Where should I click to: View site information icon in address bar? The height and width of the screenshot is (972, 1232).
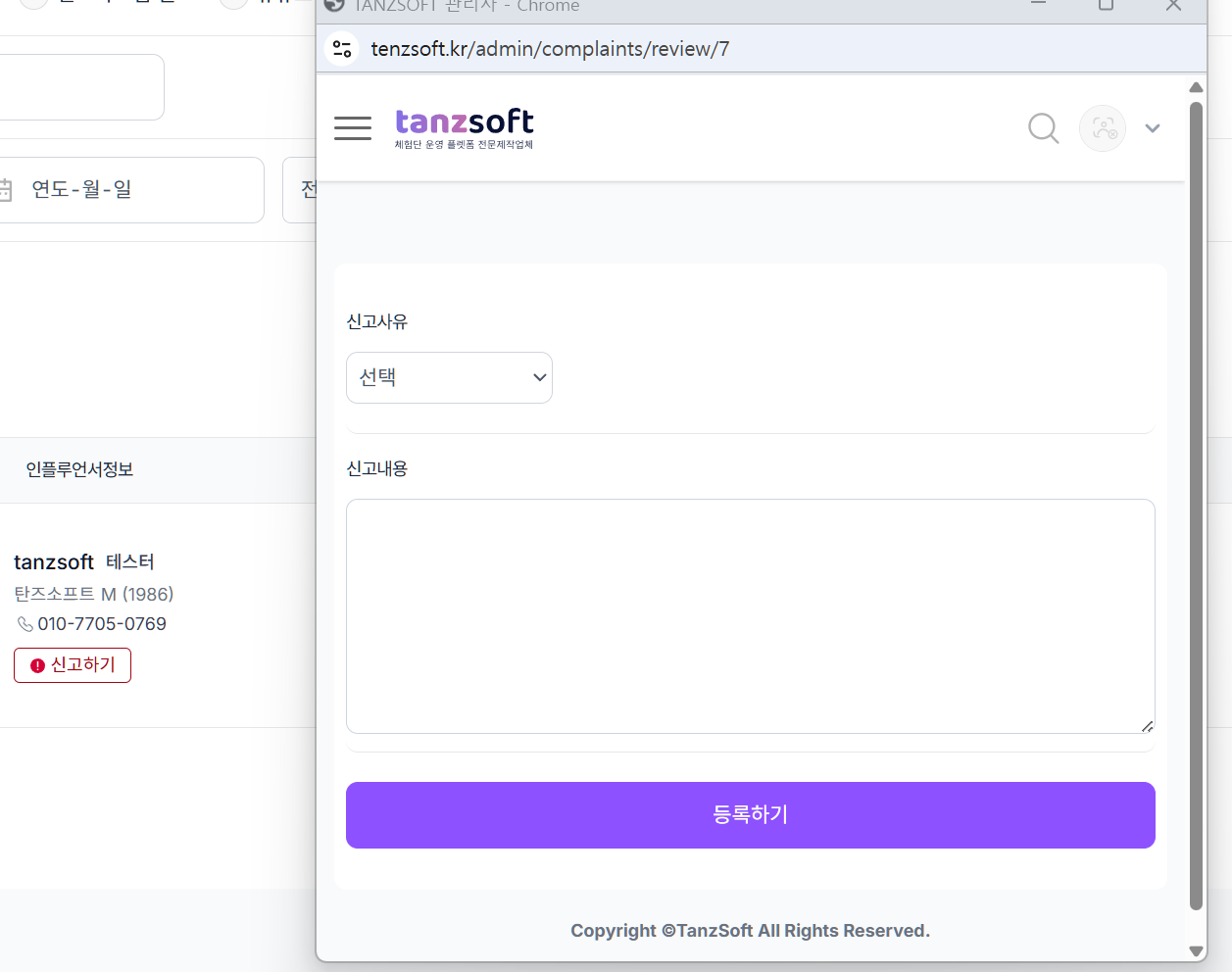[342, 49]
